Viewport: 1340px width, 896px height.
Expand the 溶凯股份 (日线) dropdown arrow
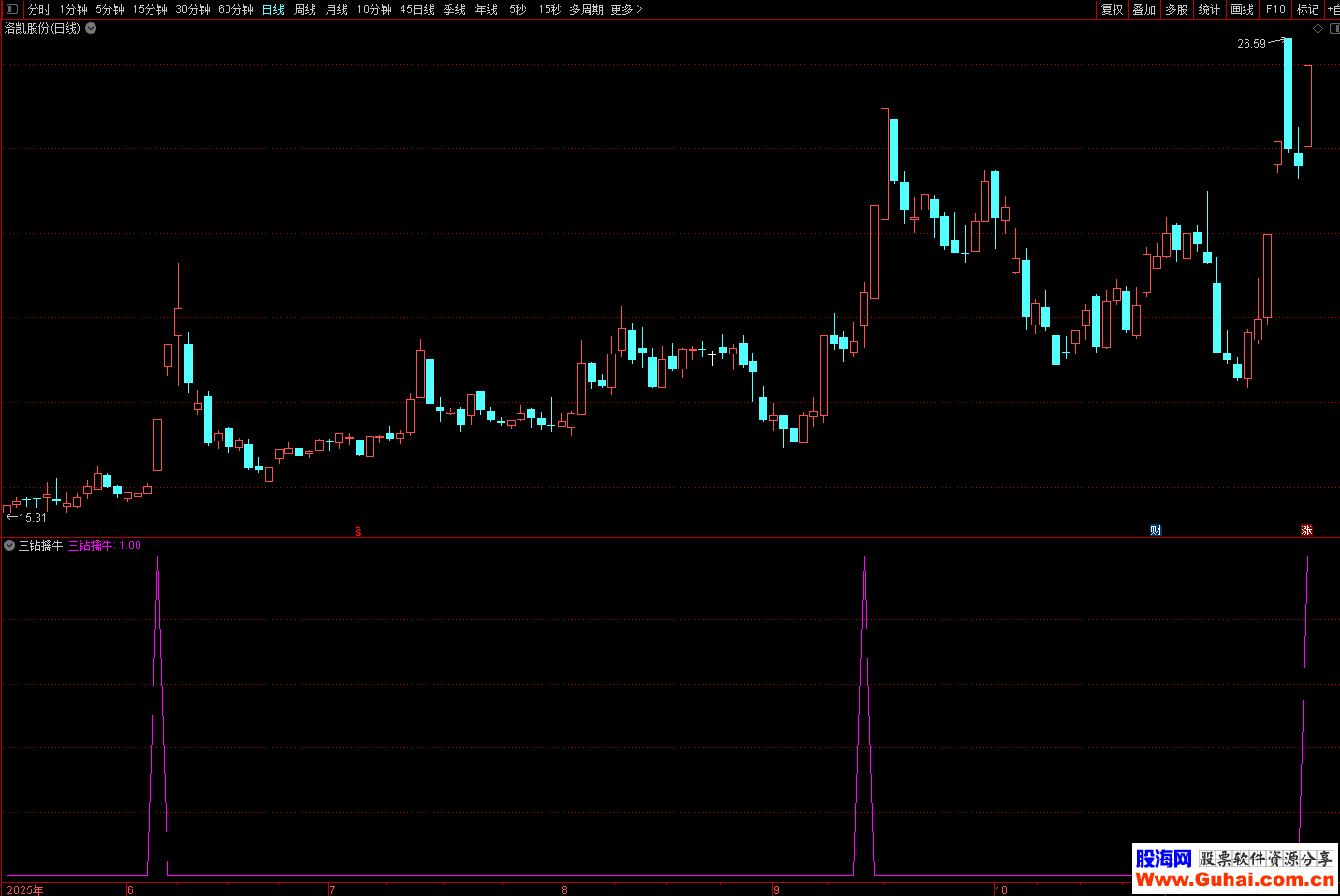(91, 28)
